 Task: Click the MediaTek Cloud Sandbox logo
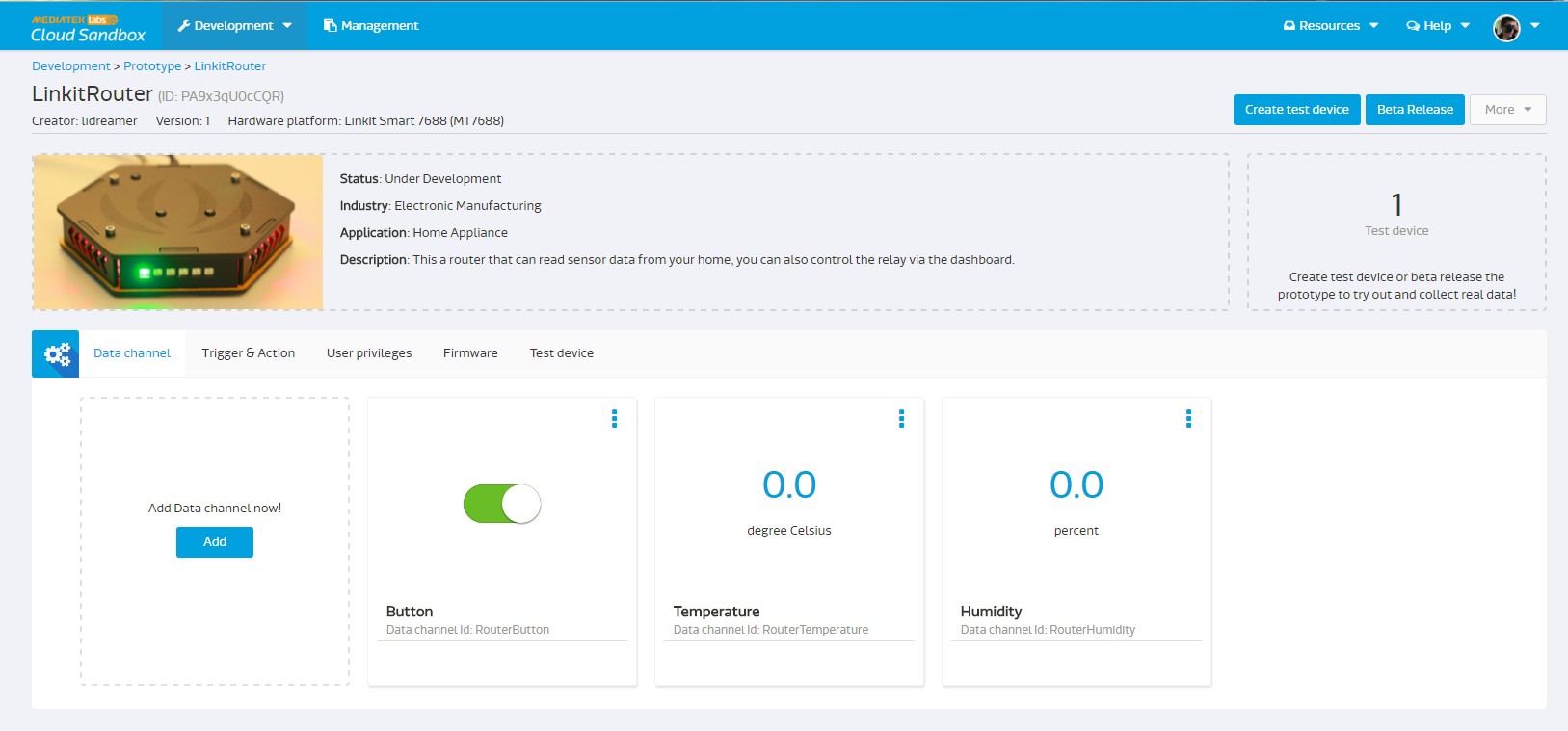coord(88,29)
